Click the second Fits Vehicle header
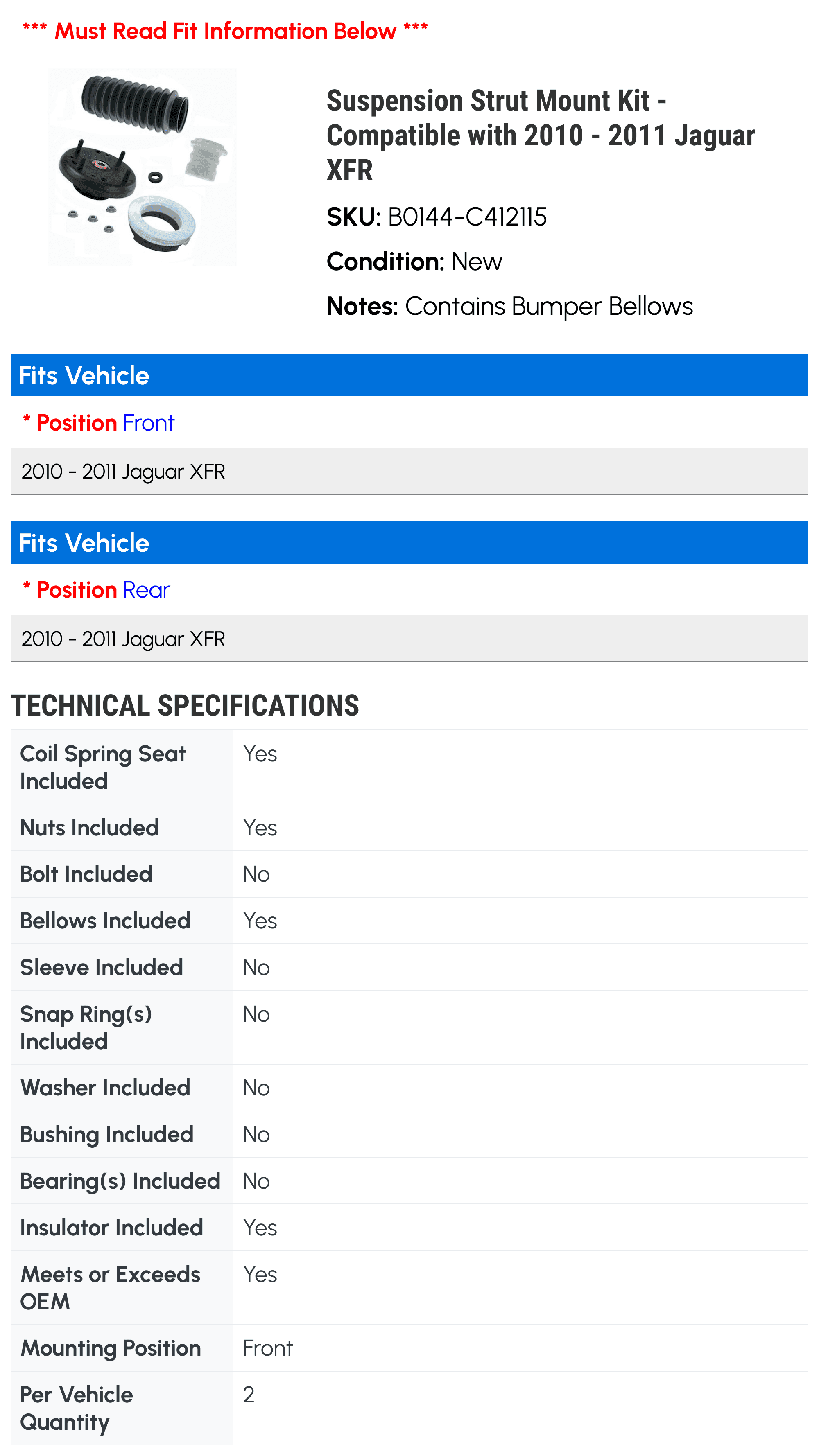The image size is (819, 1456). point(409,543)
